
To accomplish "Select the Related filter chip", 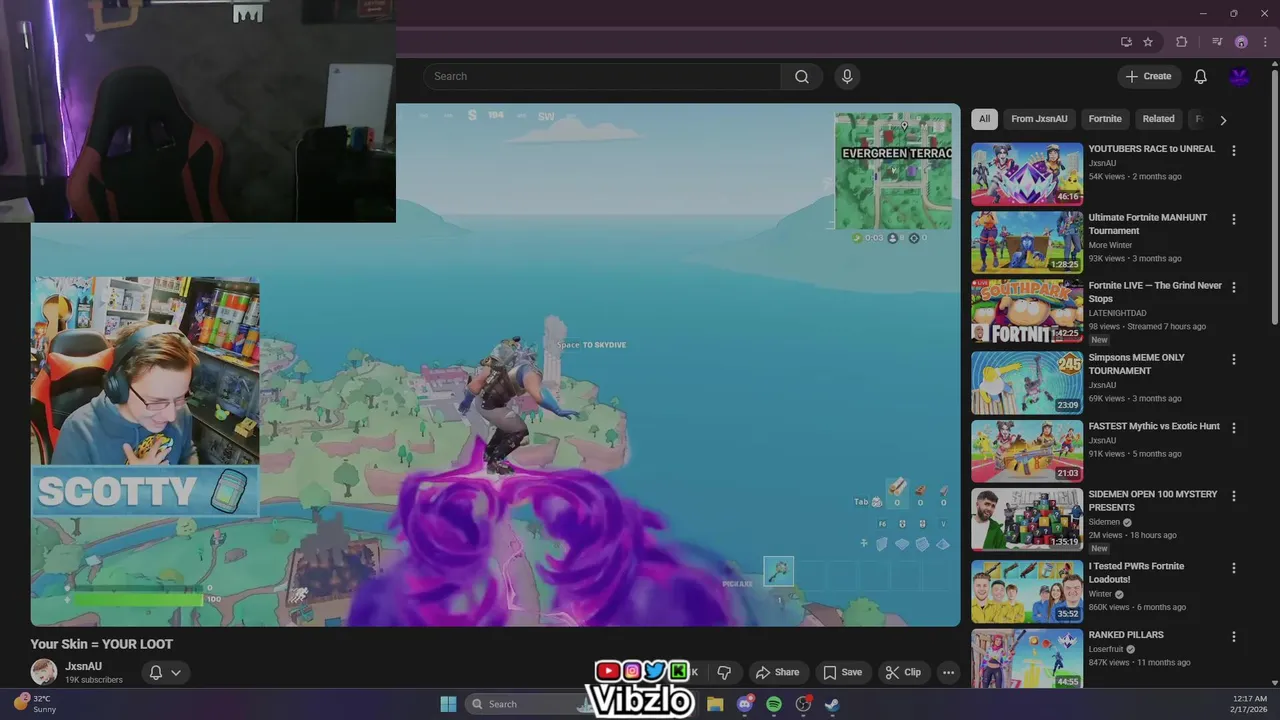I will point(1158,119).
